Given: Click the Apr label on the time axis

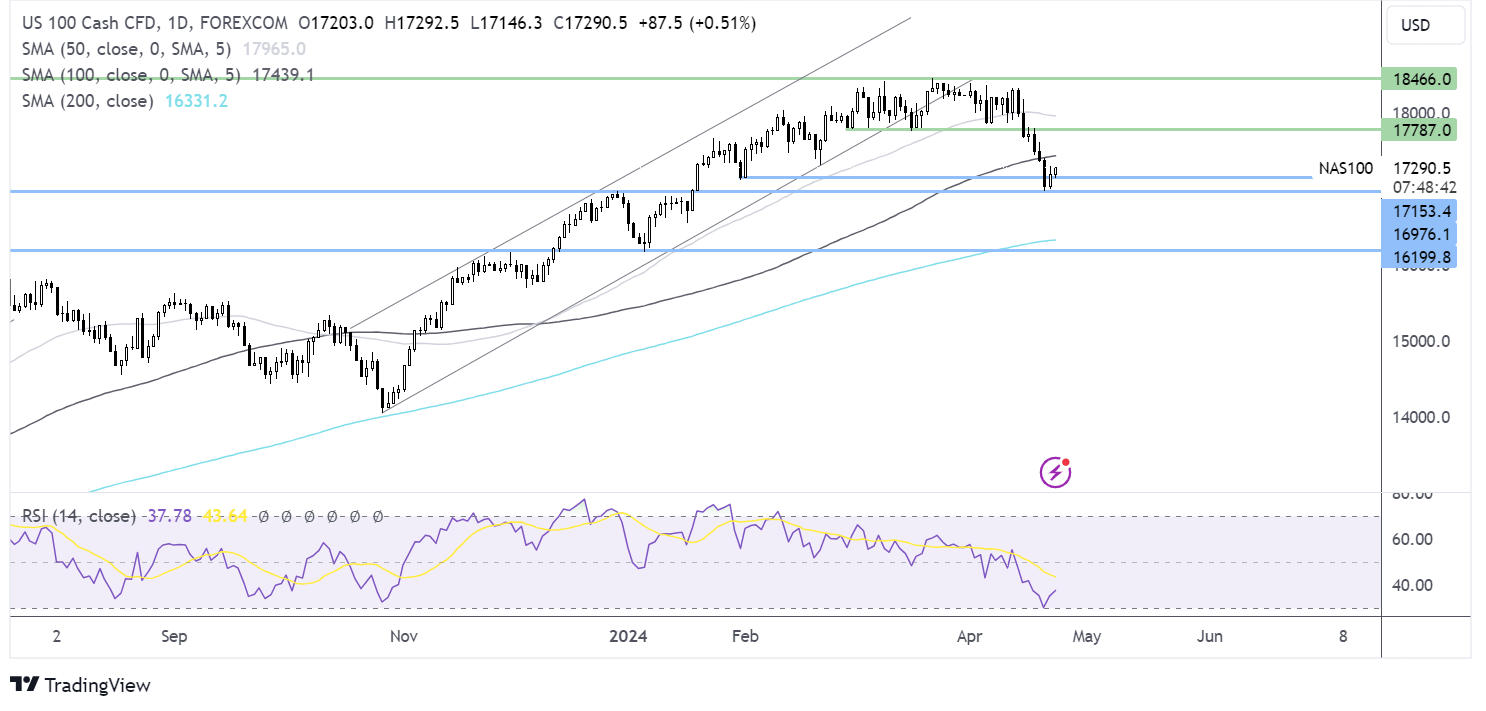Looking at the screenshot, I should tap(970, 636).
